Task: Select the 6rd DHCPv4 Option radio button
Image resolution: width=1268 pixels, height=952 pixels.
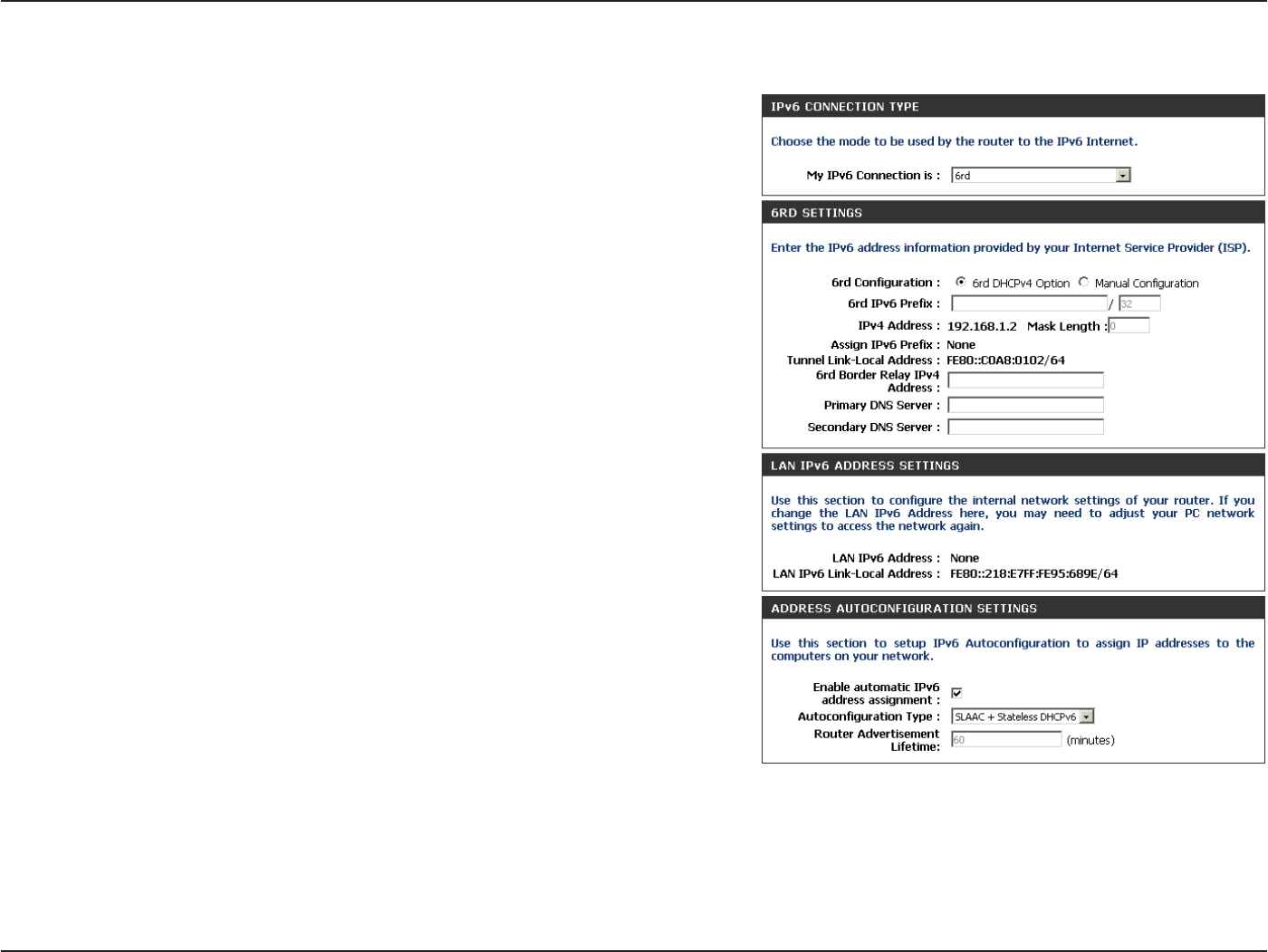Action: [x=961, y=283]
